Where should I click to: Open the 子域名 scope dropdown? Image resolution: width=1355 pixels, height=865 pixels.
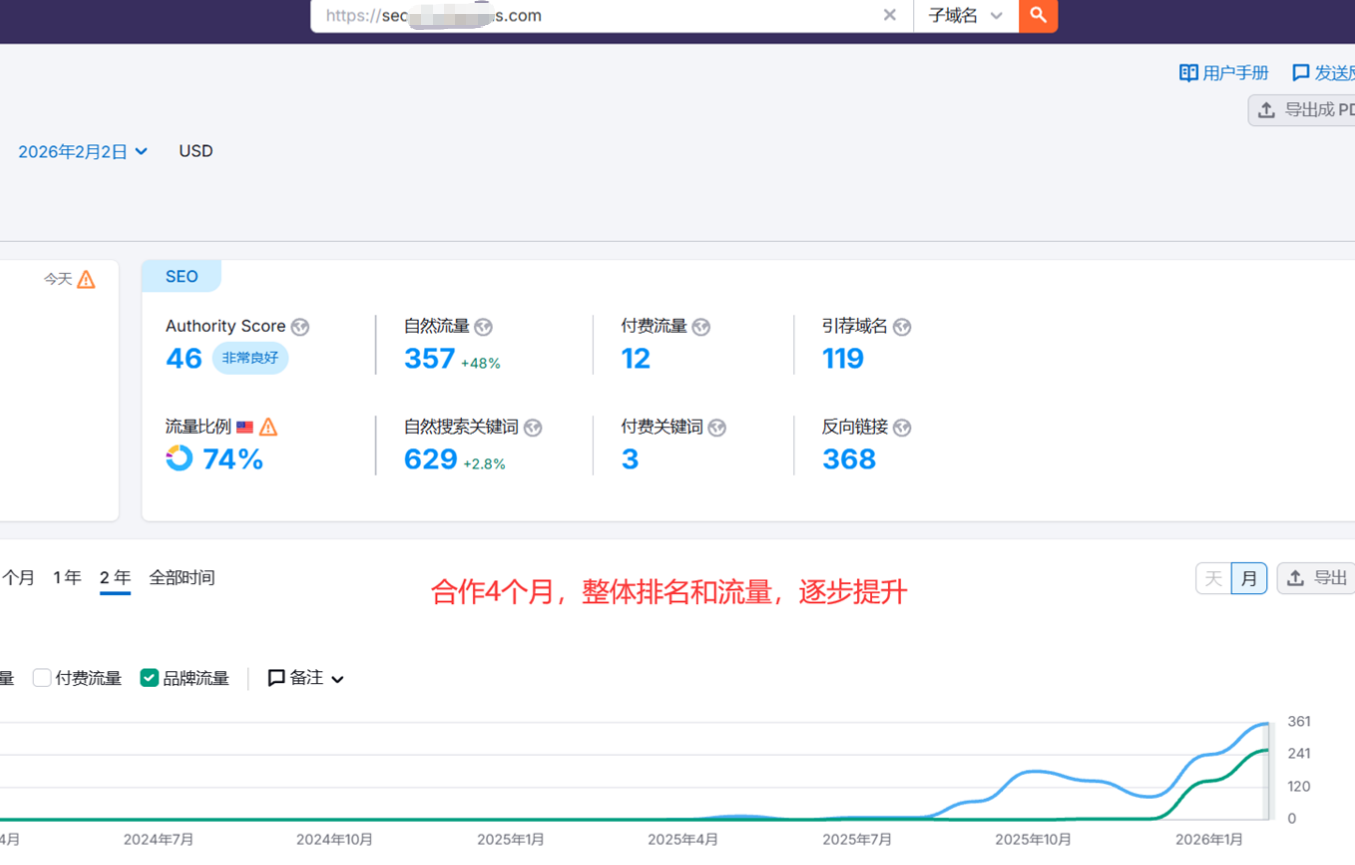pyautogui.click(x=965, y=15)
